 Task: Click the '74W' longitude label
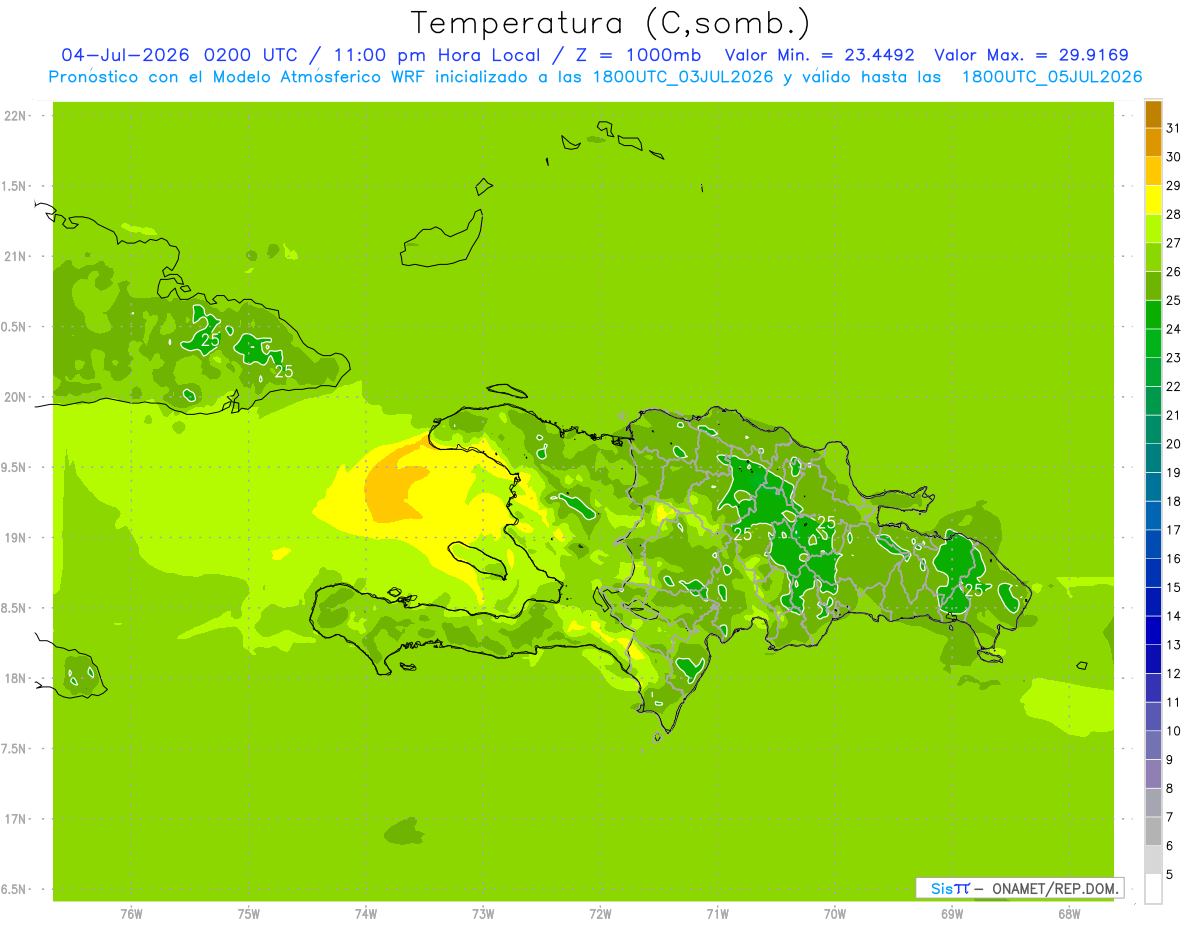pos(366,914)
